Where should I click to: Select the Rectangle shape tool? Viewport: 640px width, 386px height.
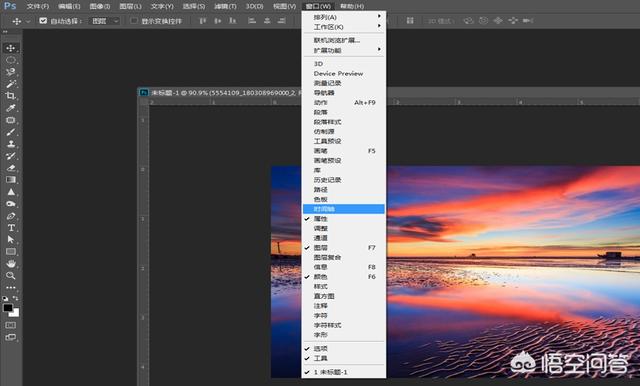[11, 252]
